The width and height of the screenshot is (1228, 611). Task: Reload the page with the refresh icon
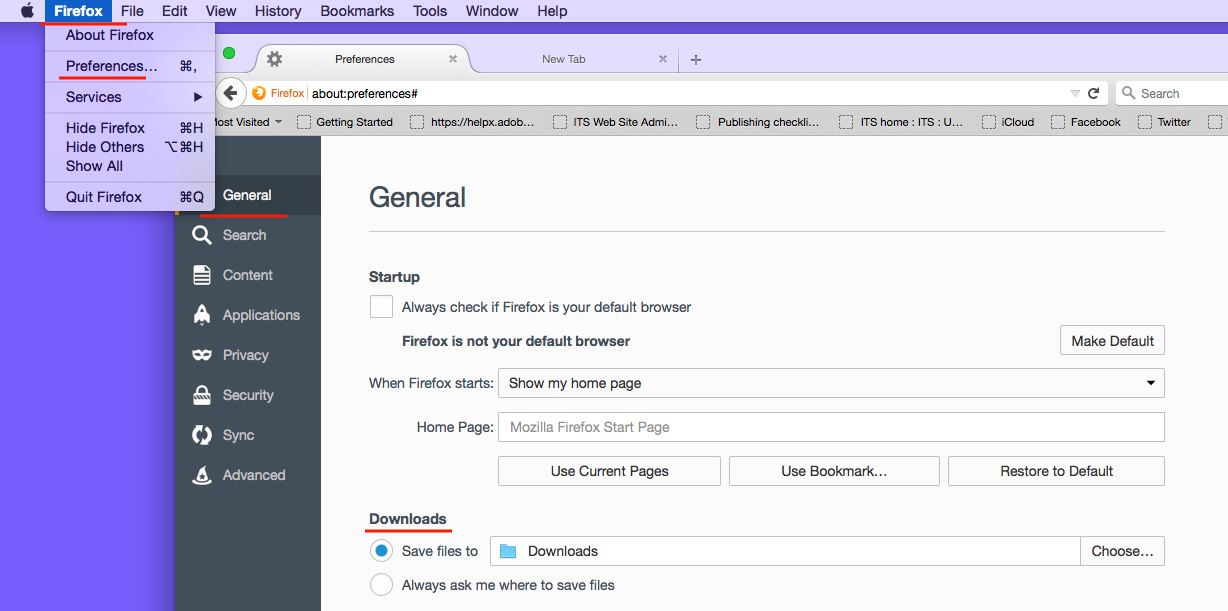pyautogui.click(x=1094, y=93)
